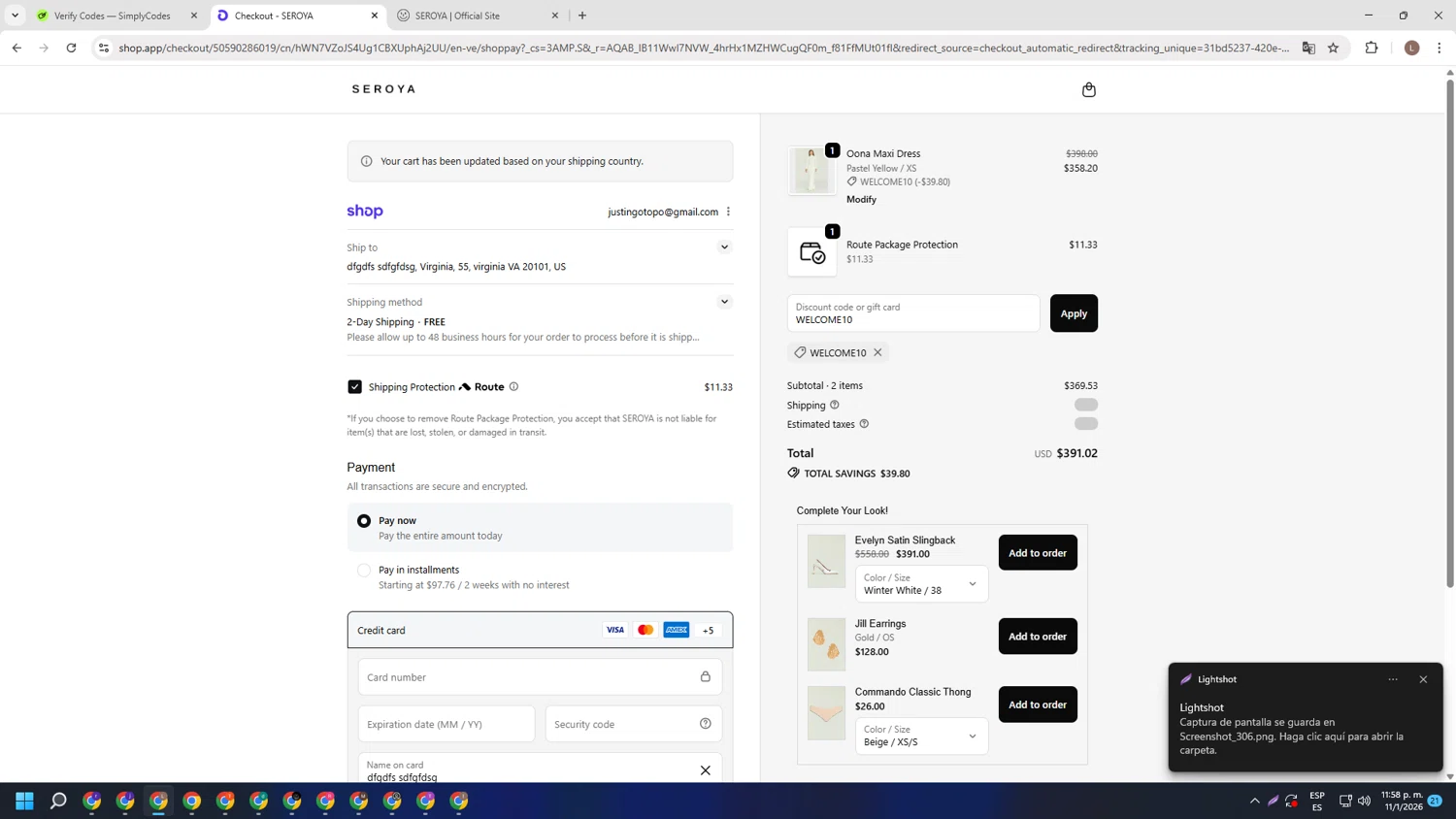Image resolution: width=1456 pixels, height=819 pixels.
Task: Open the Chrome three-dot menu
Action: point(1439,48)
